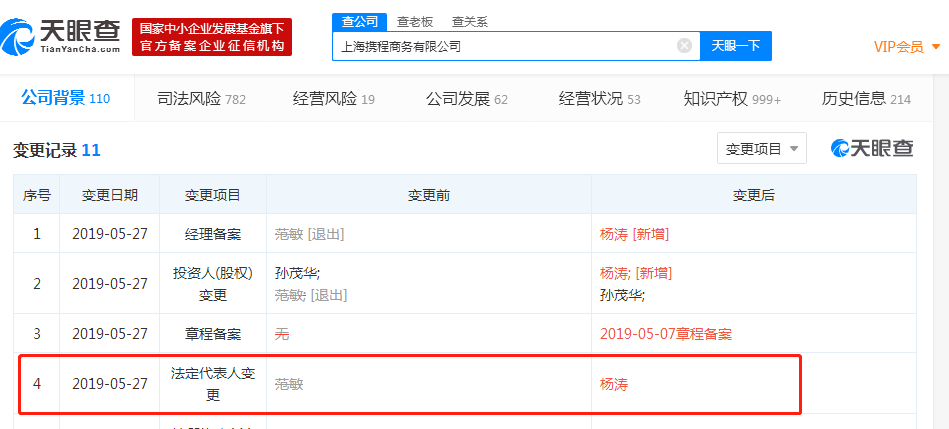Clear the search box with the X icon
949x429 pixels.
coord(684,46)
